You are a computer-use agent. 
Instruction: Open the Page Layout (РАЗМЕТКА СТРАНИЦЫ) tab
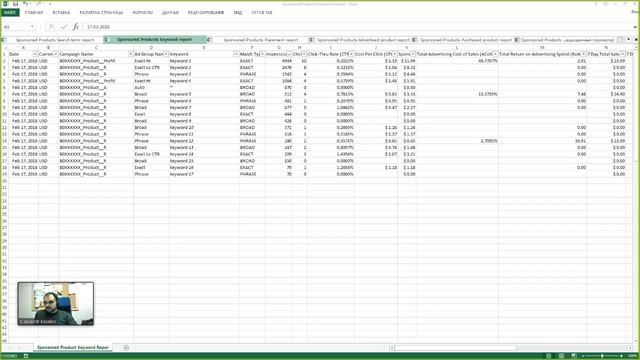[x=101, y=13]
